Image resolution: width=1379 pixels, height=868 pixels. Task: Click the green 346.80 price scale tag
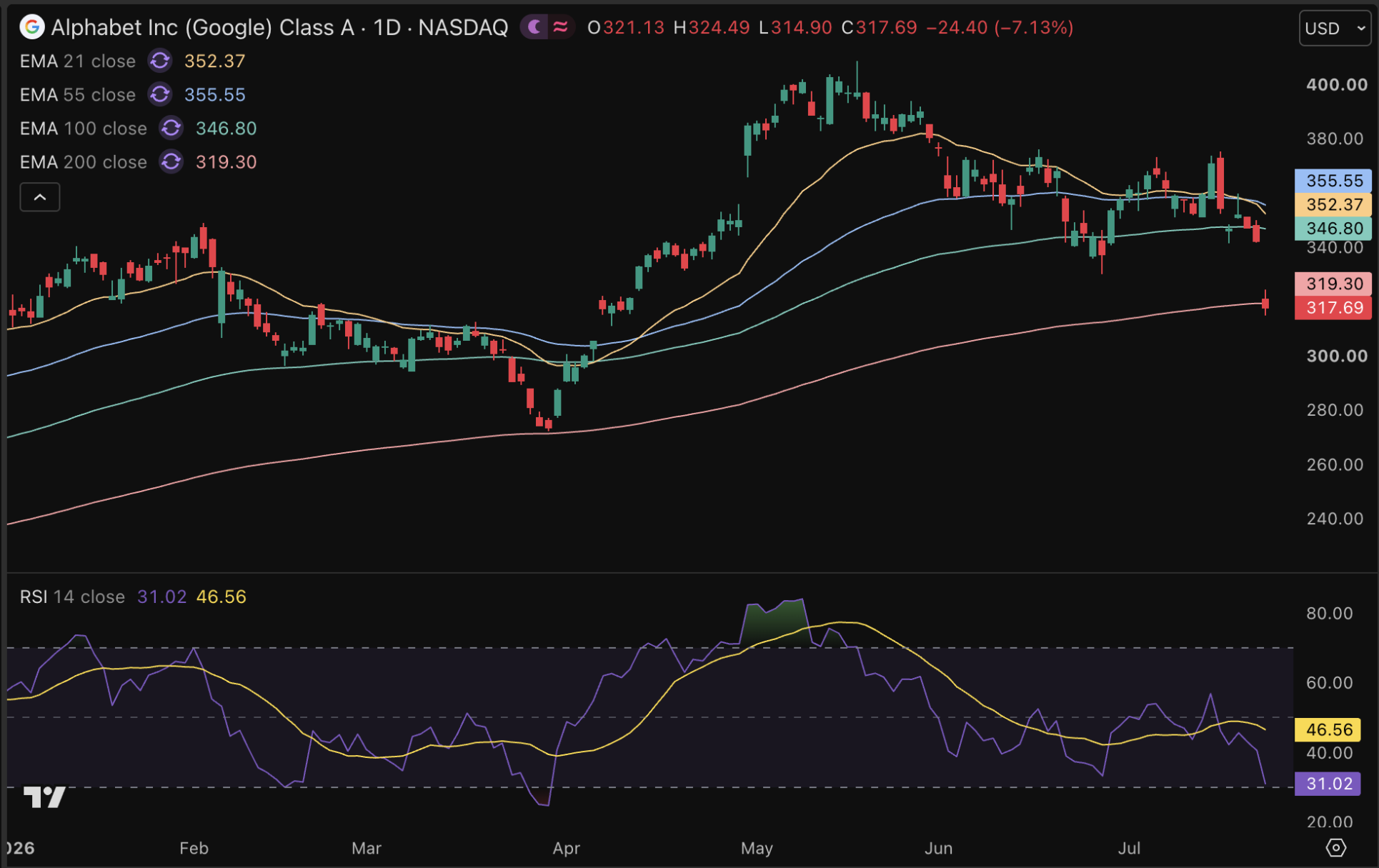coord(1333,229)
